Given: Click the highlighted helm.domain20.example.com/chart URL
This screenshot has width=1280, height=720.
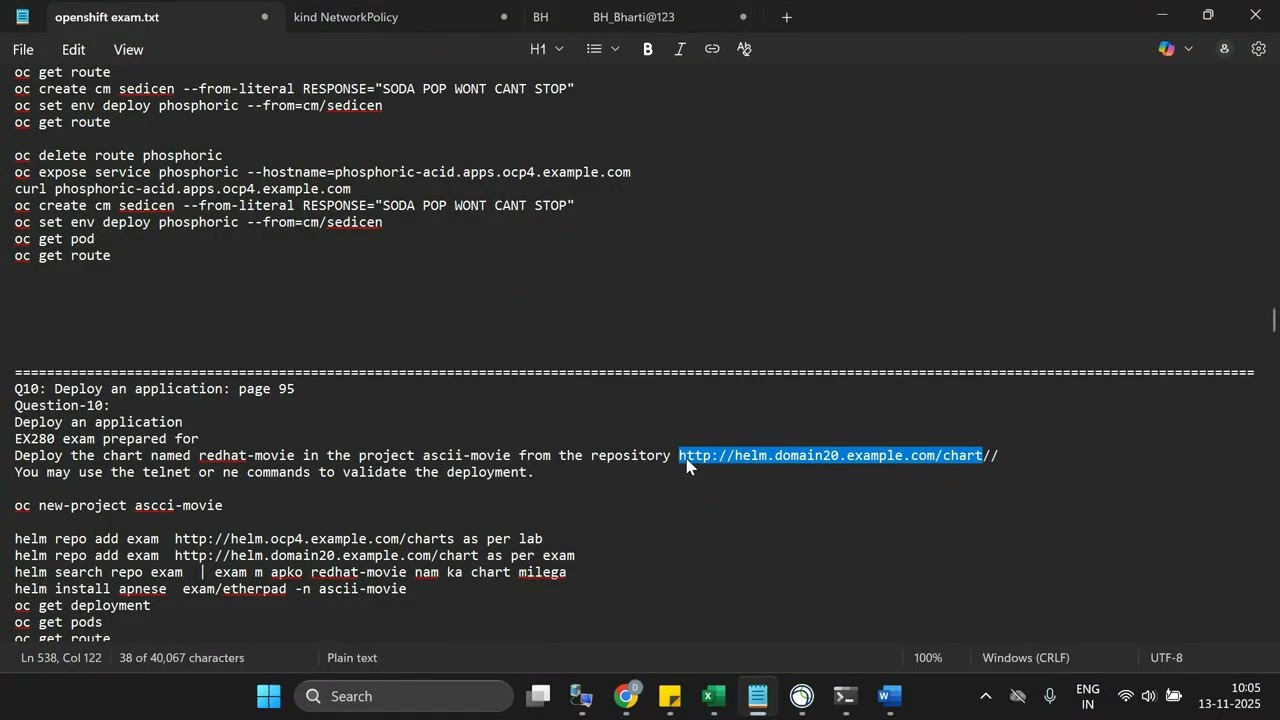Looking at the screenshot, I should pyautogui.click(x=830, y=456).
